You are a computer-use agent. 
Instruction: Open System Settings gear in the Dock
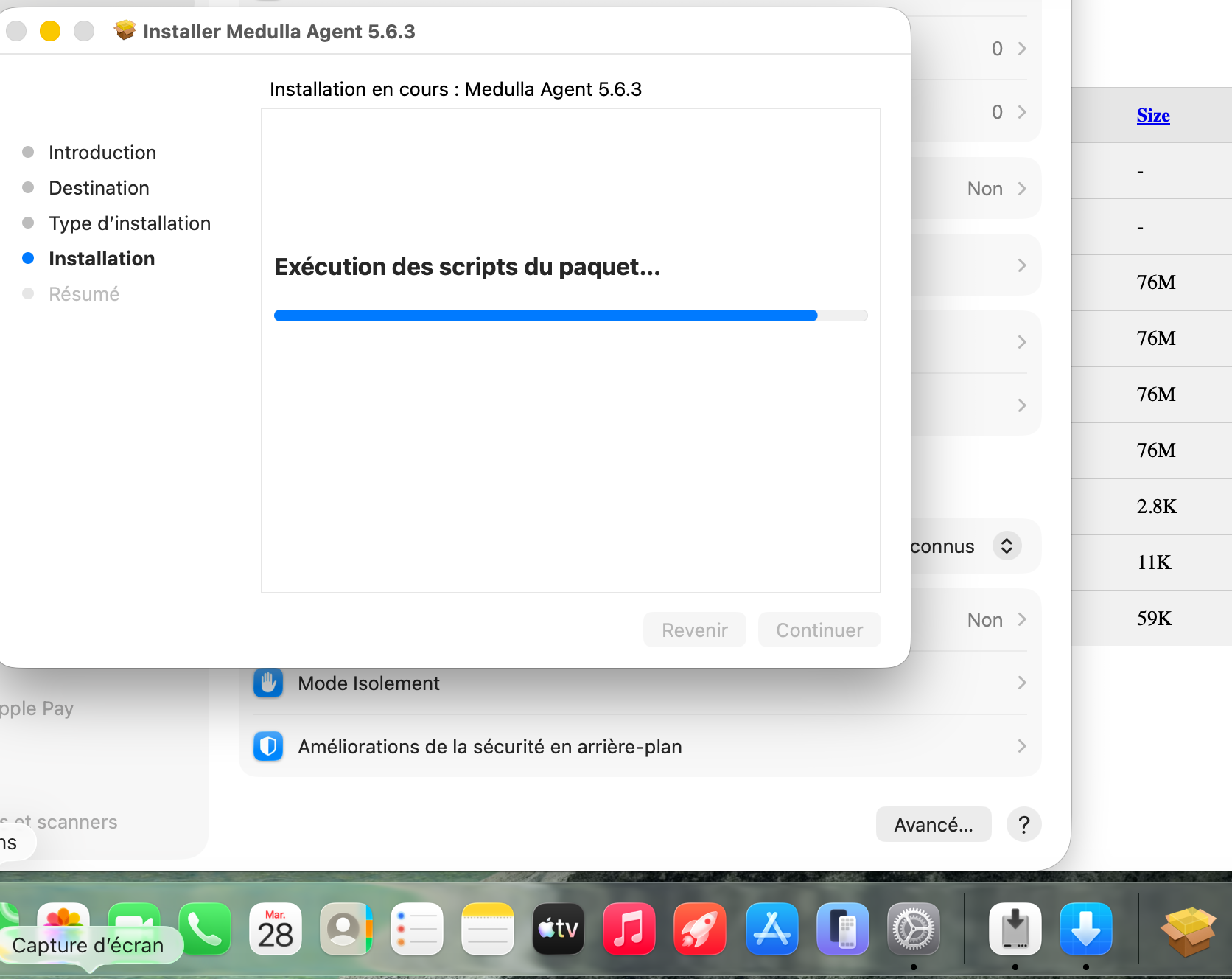pos(914,929)
